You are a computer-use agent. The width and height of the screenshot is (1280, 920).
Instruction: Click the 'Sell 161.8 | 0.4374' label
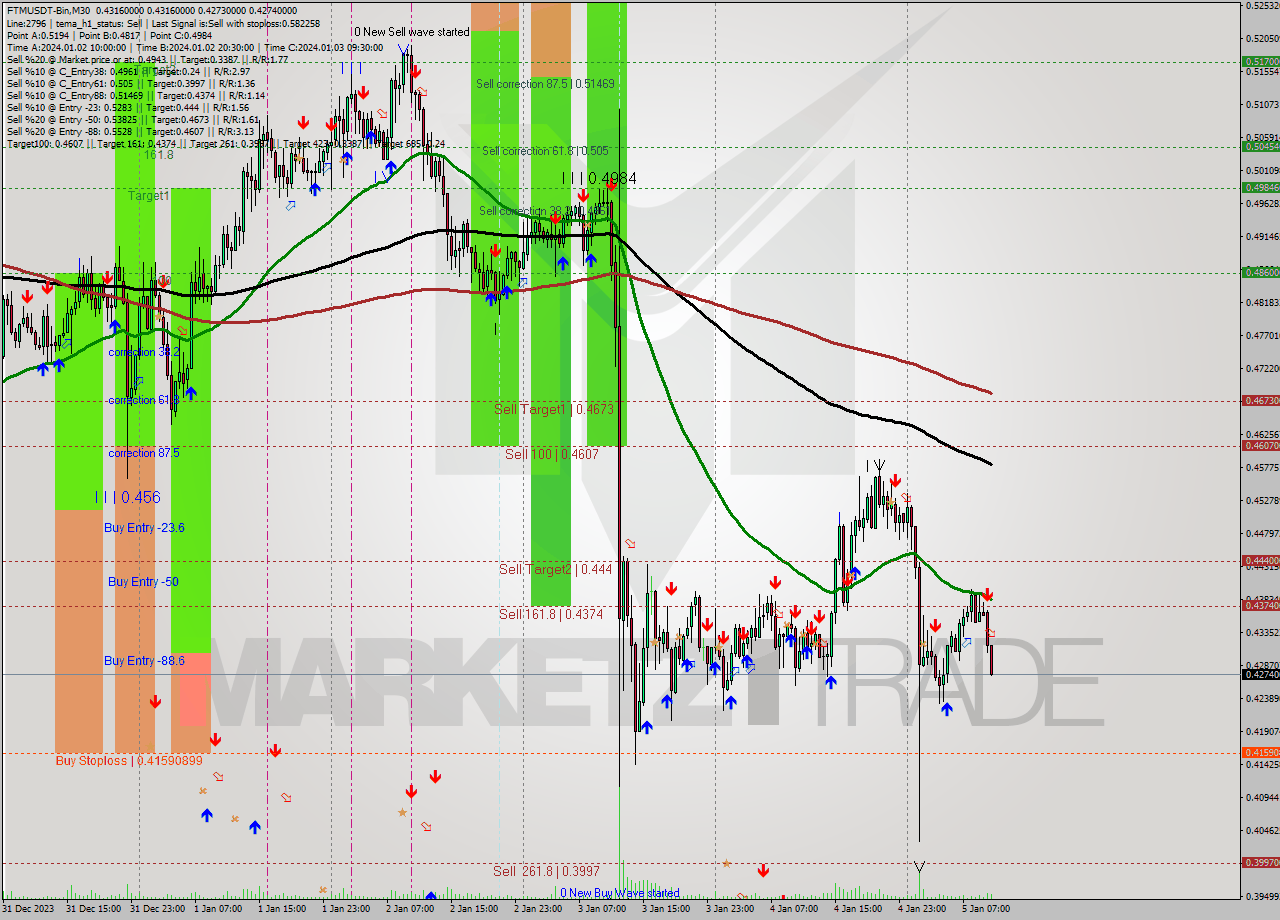pyautogui.click(x=551, y=614)
